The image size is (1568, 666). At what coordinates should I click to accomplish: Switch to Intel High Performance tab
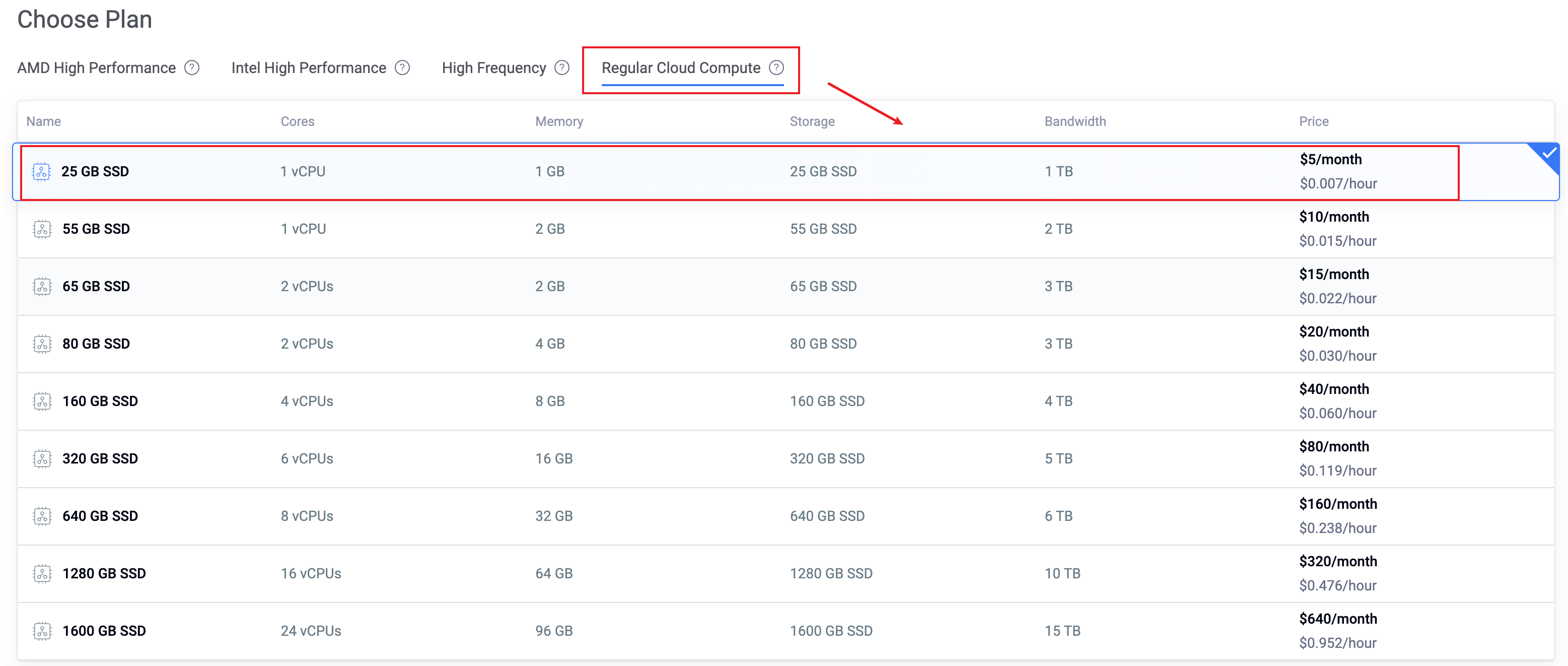(309, 68)
